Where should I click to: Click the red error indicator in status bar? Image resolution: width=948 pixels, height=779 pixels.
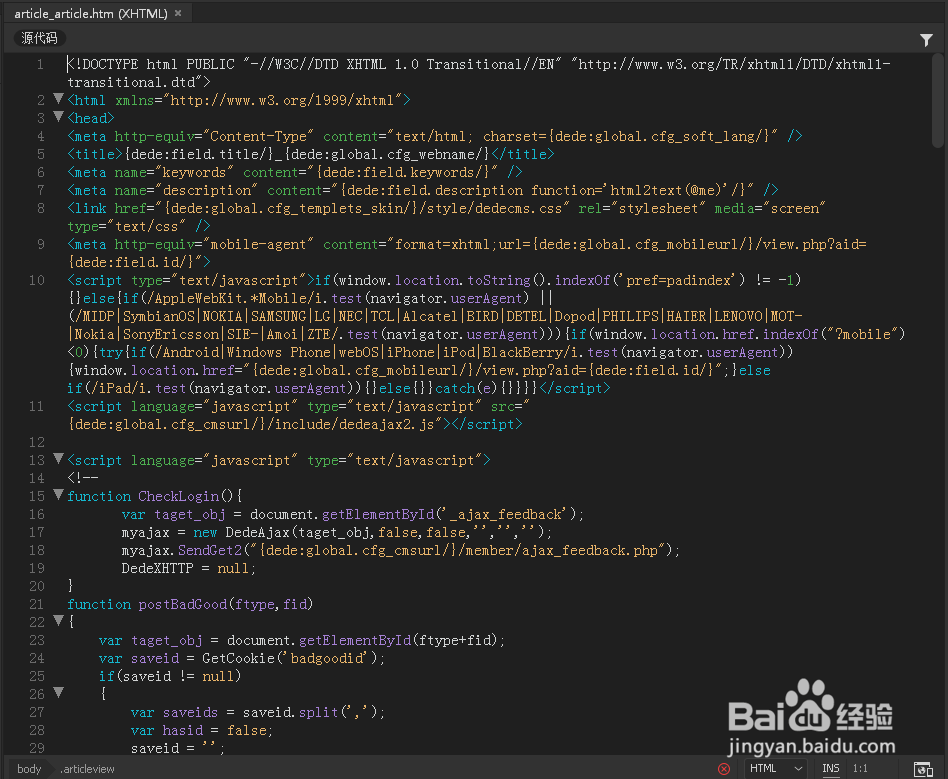(724, 769)
